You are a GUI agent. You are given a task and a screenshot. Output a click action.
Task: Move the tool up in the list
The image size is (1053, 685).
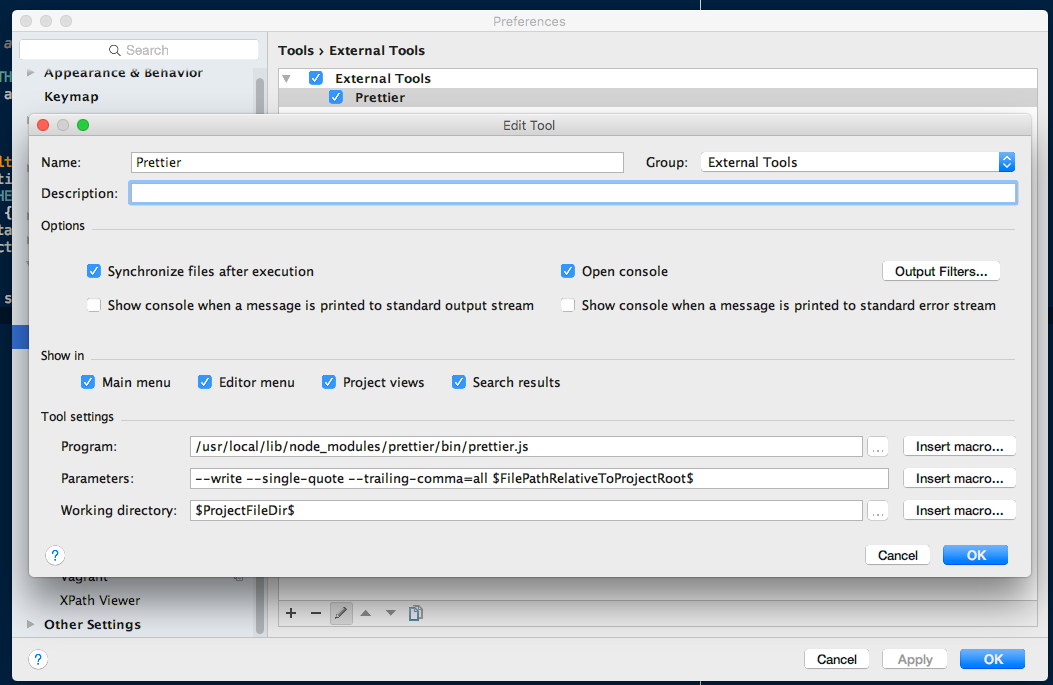click(x=366, y=613)
